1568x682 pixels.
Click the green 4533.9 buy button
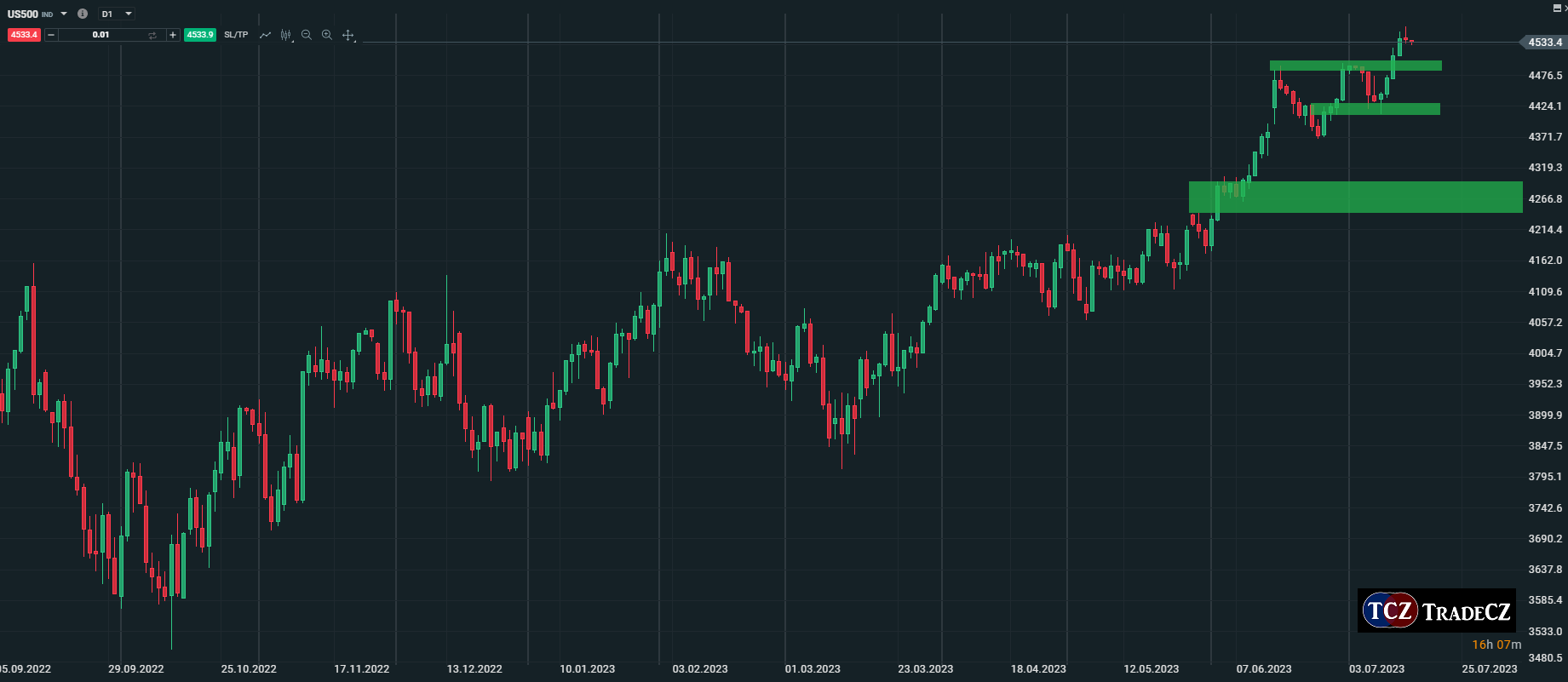coord(200,35)
